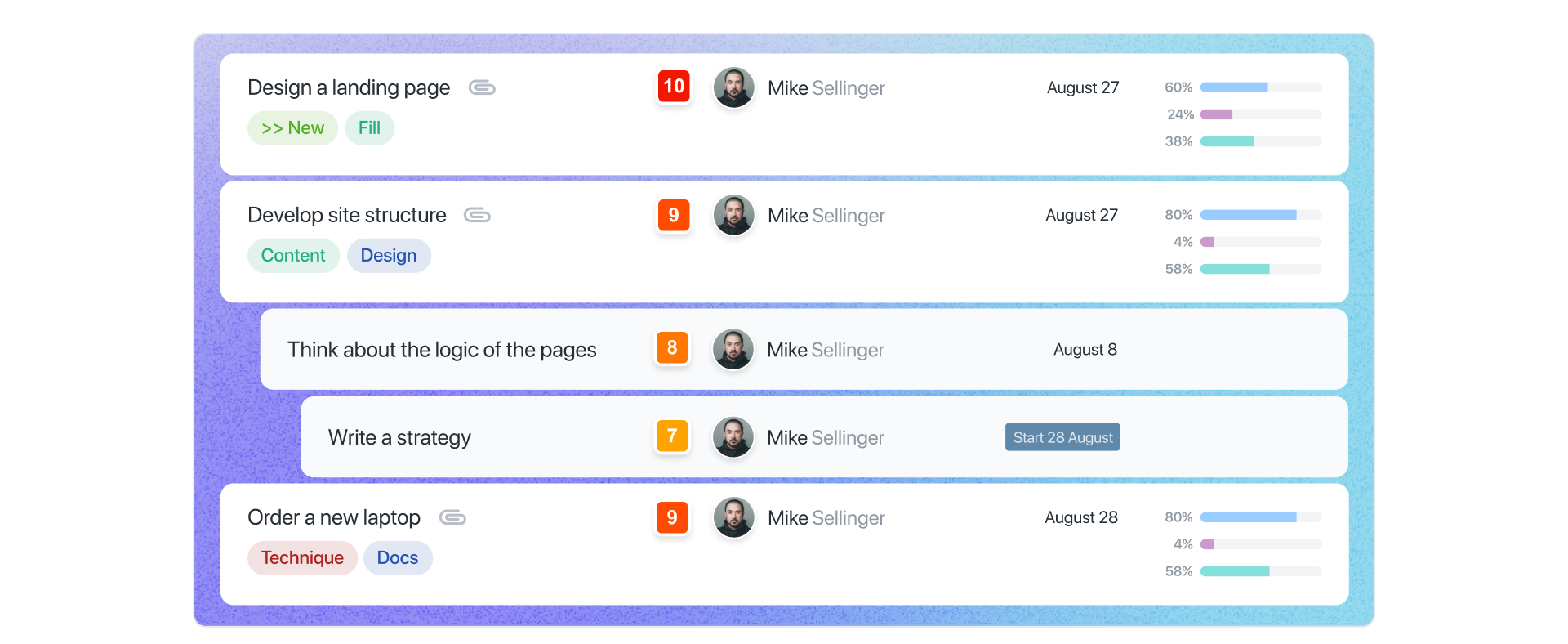Click the Start 28 August button
Viewport: 1568px width, 644px height.
[x=1062, y=436]
